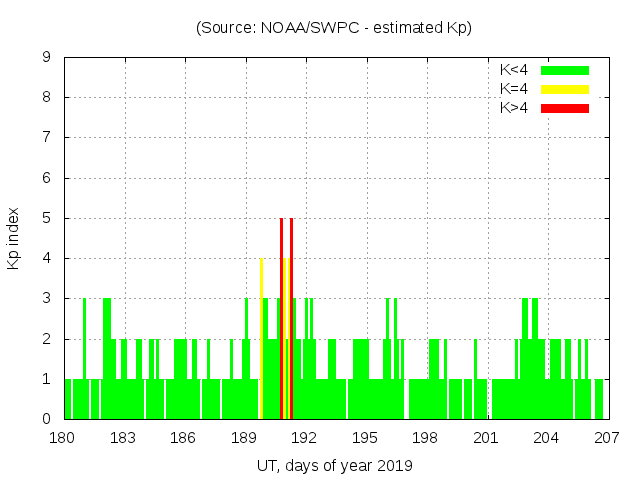The width and height of the screenshot is (640, 480).
Task: Click the yellow bar left of the red bars
Action: coord(261,338)
